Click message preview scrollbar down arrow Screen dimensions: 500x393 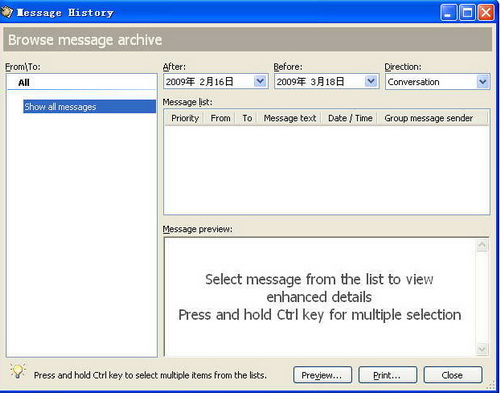(482, 349)
